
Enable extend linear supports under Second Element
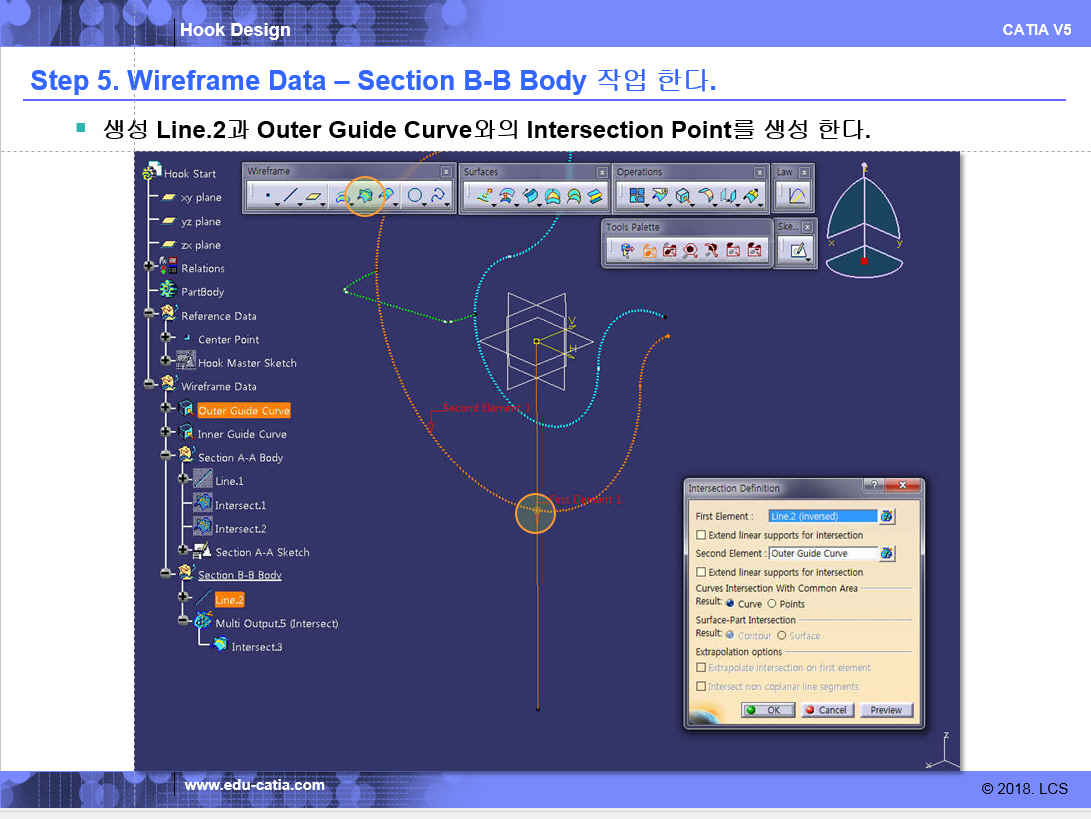pos(700,572)
